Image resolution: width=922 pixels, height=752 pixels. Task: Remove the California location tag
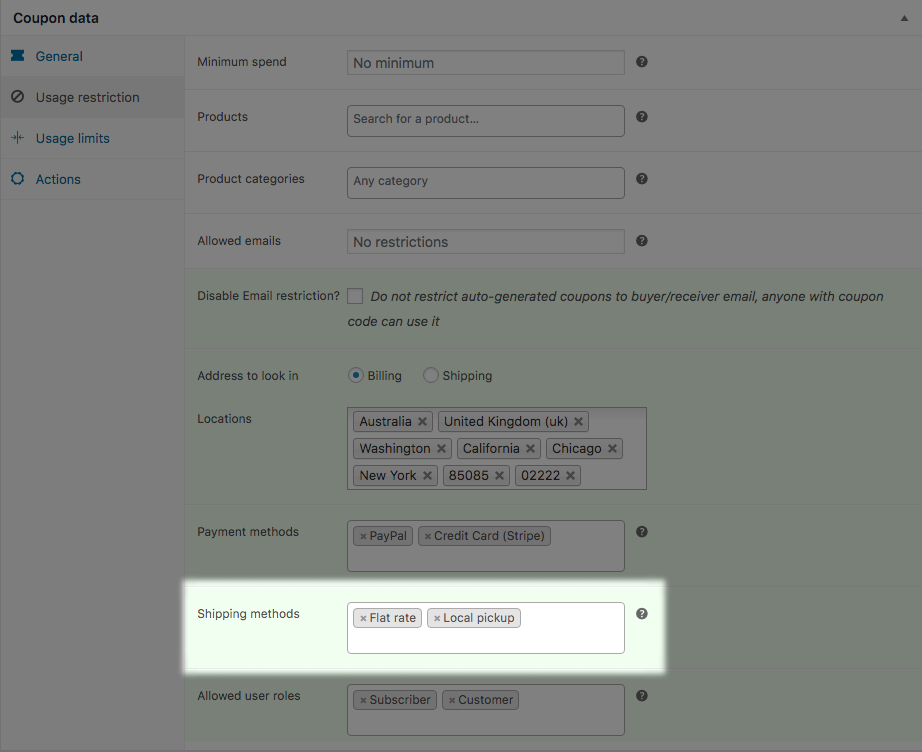point(531,449)
